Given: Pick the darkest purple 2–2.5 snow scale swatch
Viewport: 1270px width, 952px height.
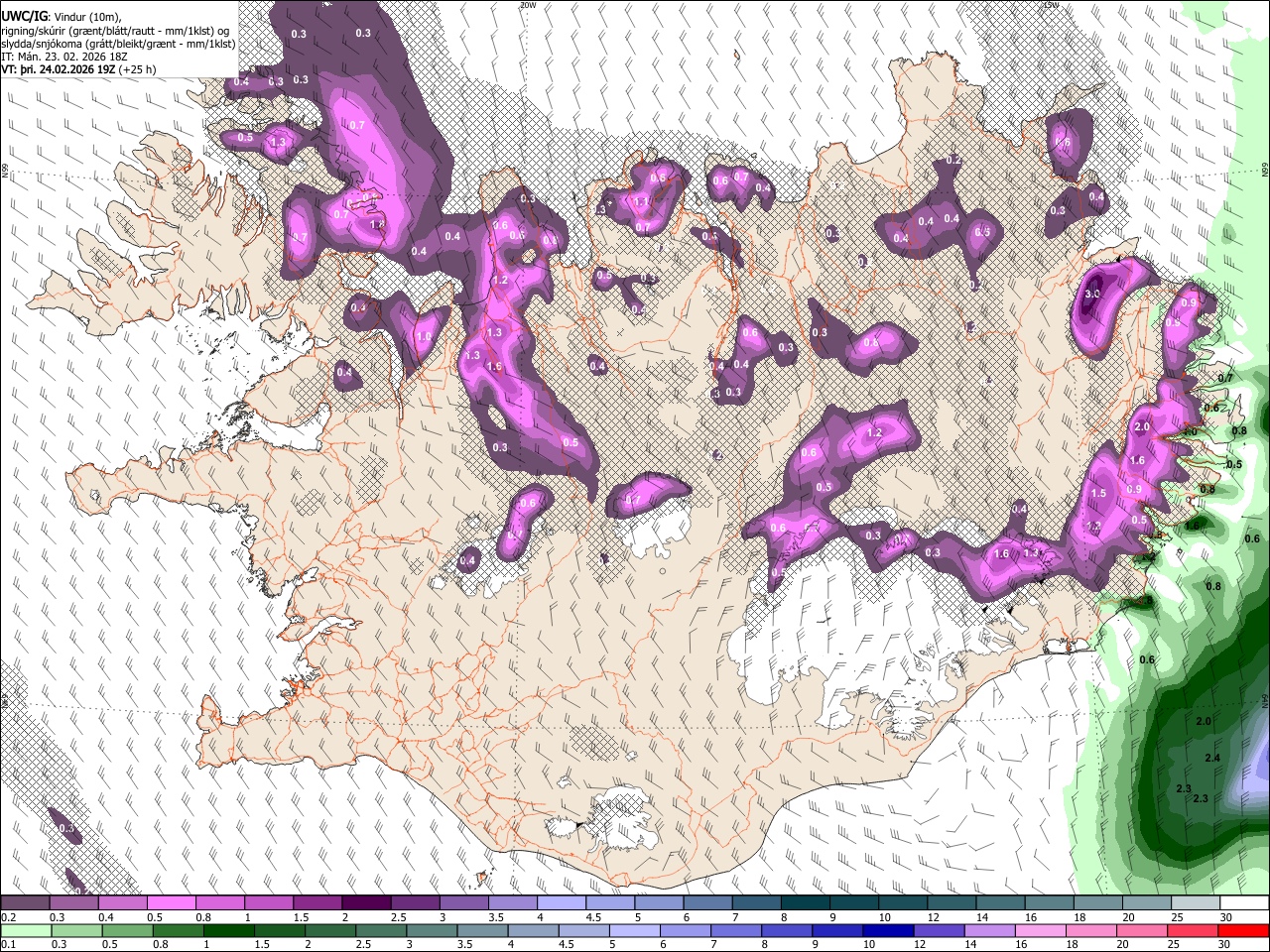Looking at the screenshot, I should (x=366, y=903).
